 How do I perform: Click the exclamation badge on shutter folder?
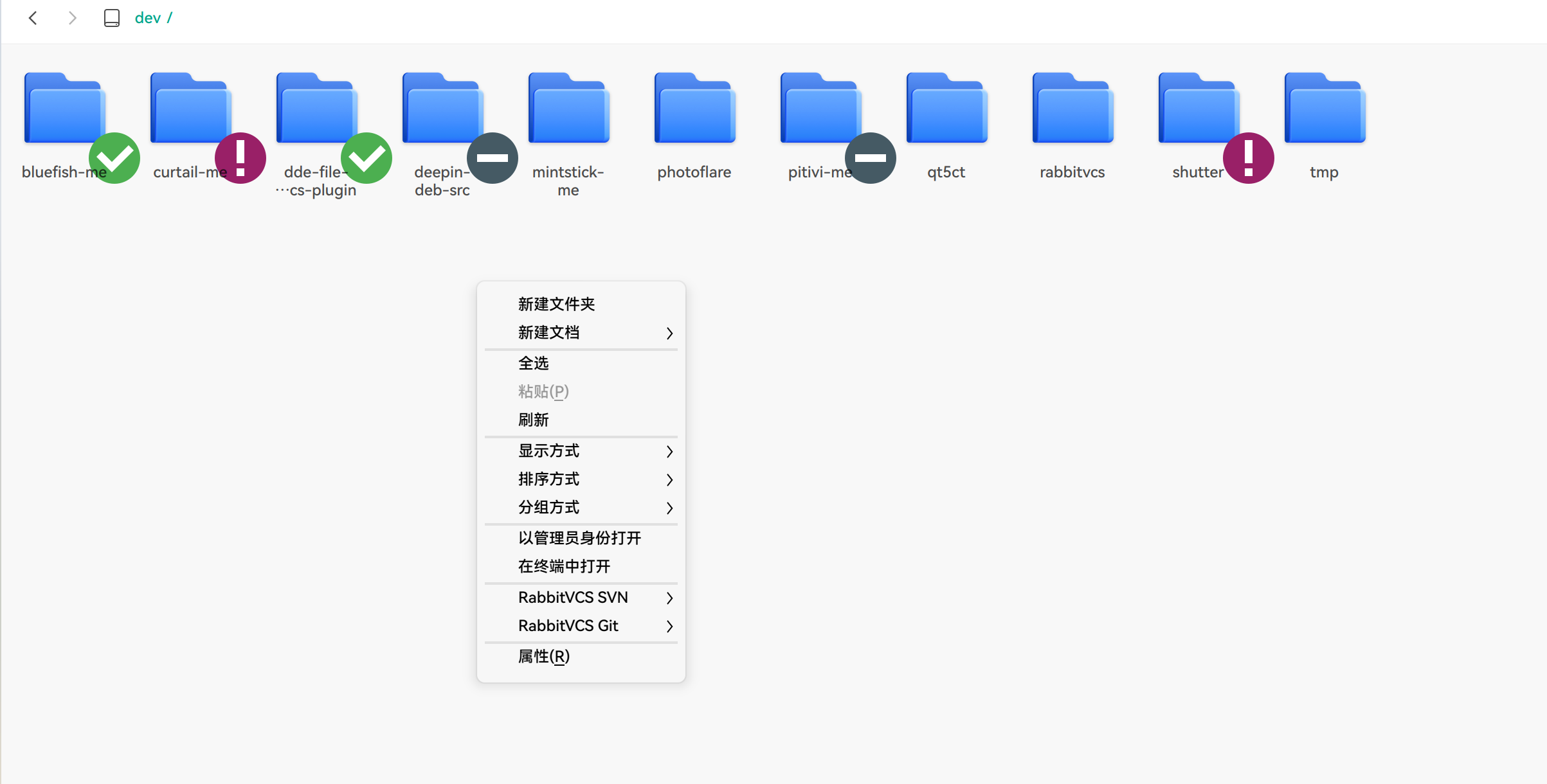[1247, 158]
